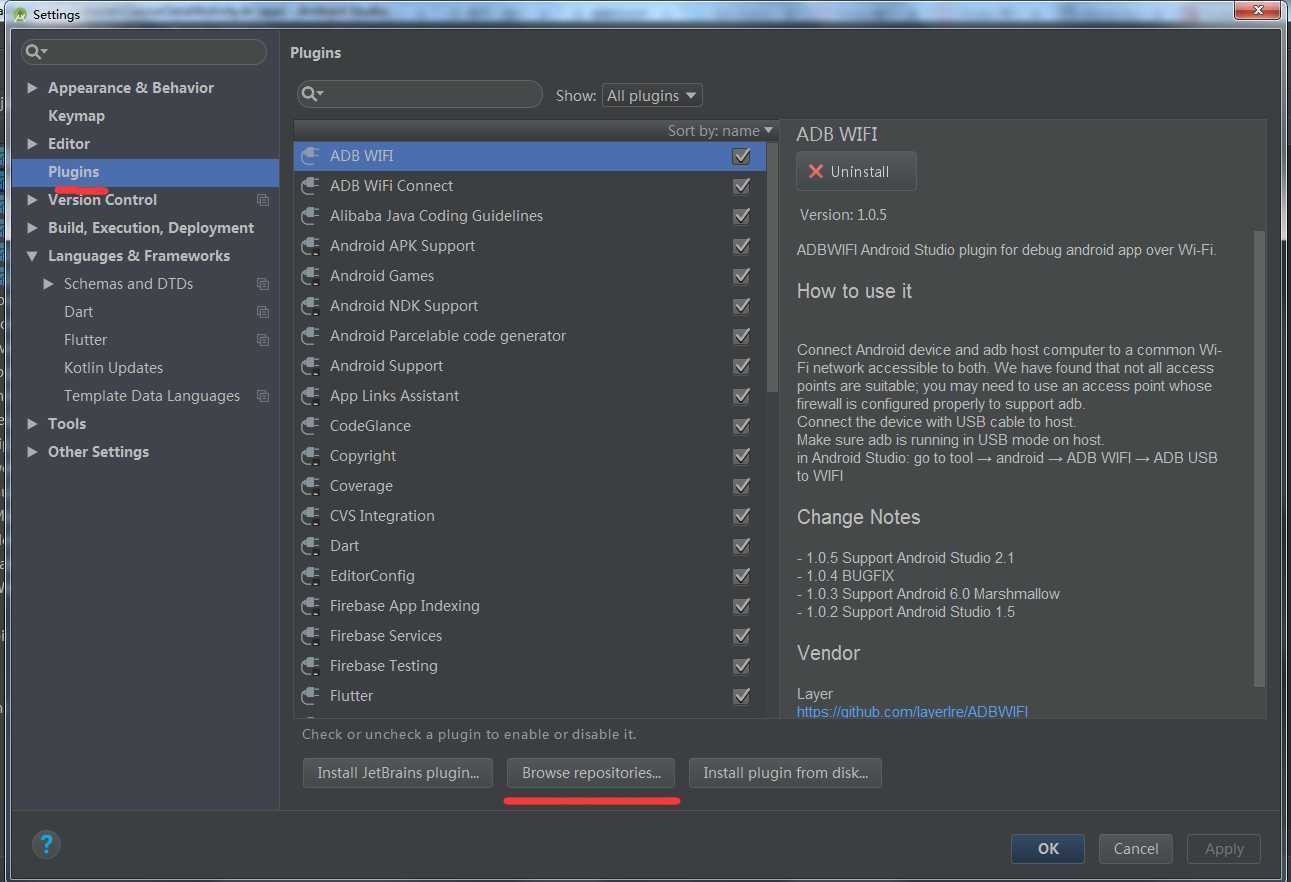This screenshot has height=882, width=1291.
Task: Click the Alibaba Java Coding Guidelines plugin icon
Action: click(311, 216)
